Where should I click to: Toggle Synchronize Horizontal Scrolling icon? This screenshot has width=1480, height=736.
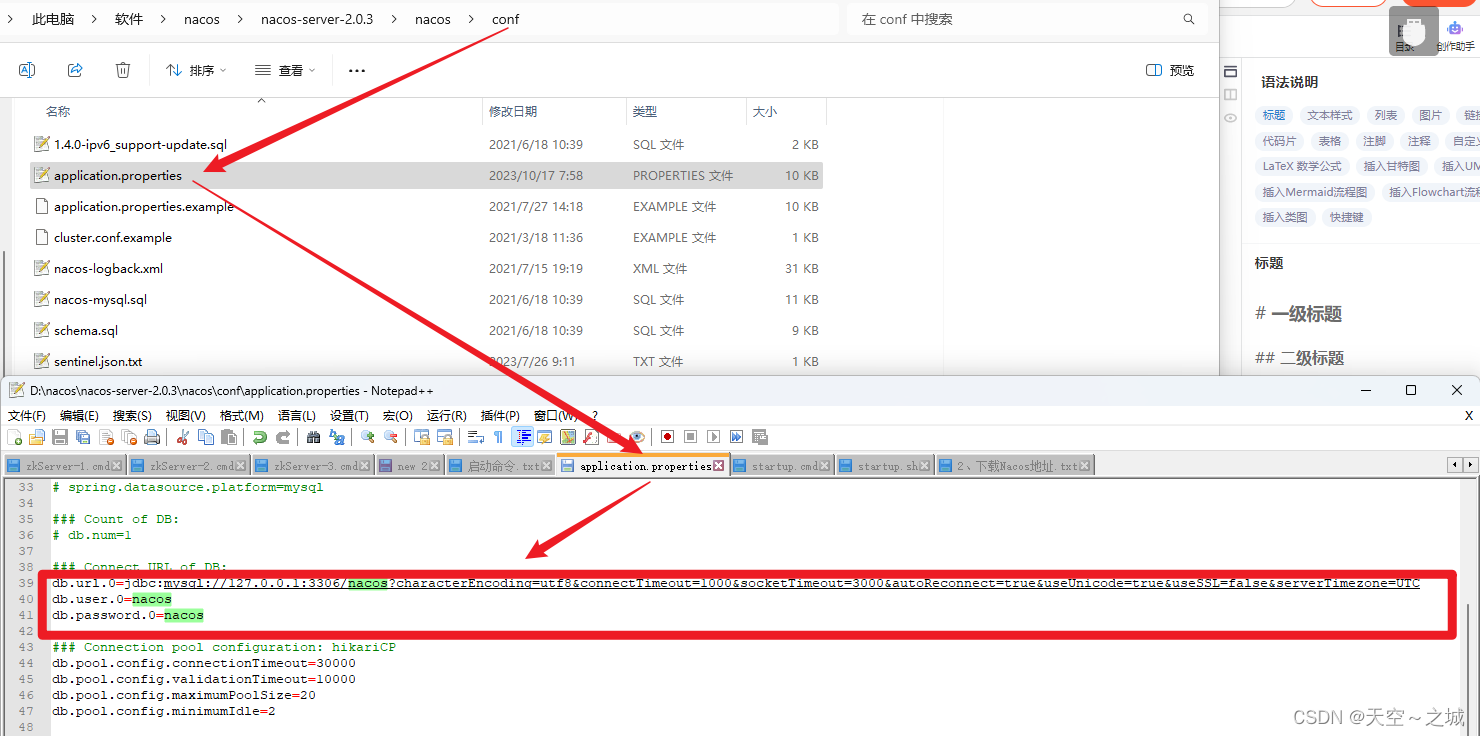445,437
